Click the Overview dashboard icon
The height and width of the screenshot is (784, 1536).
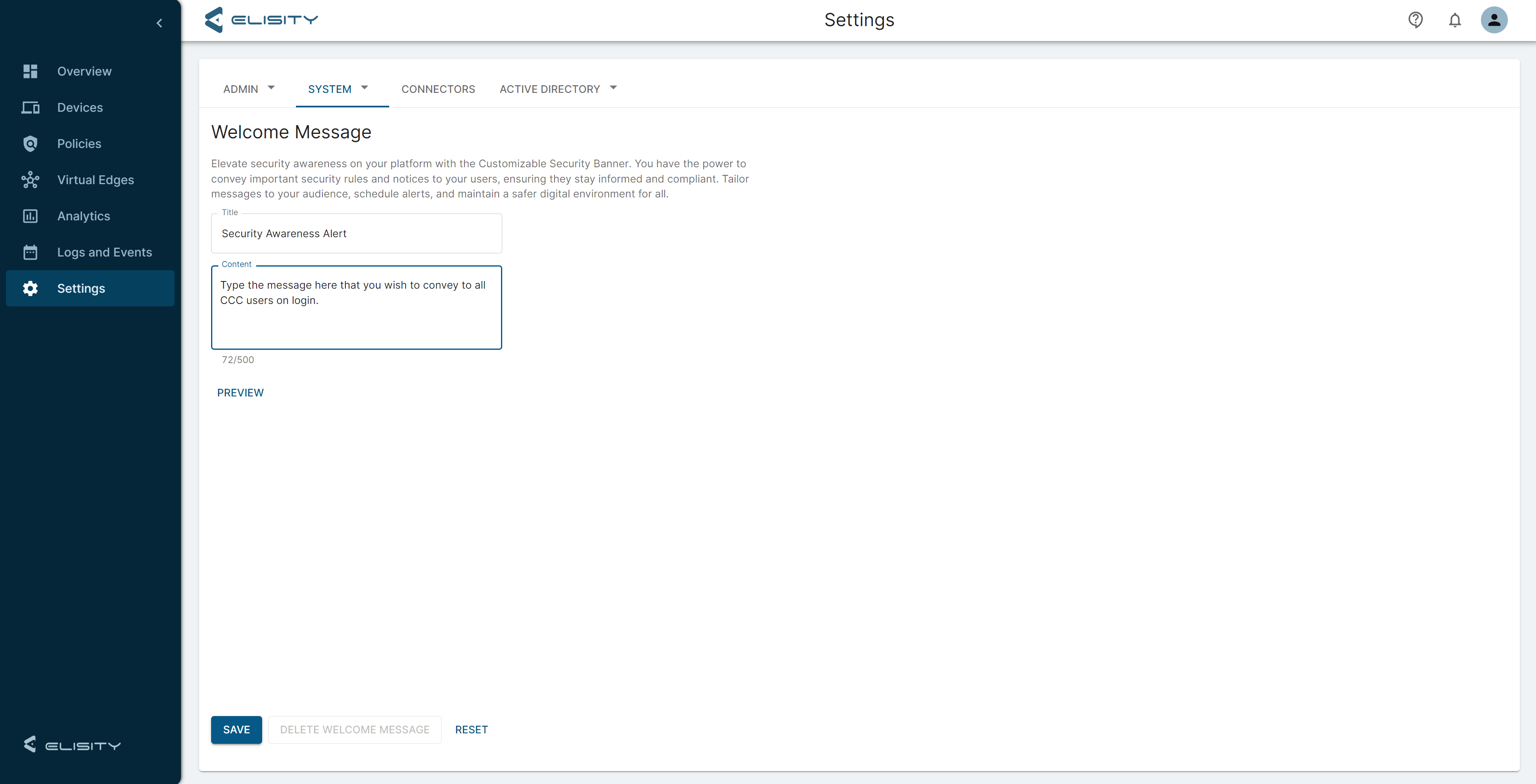(31, 71)
